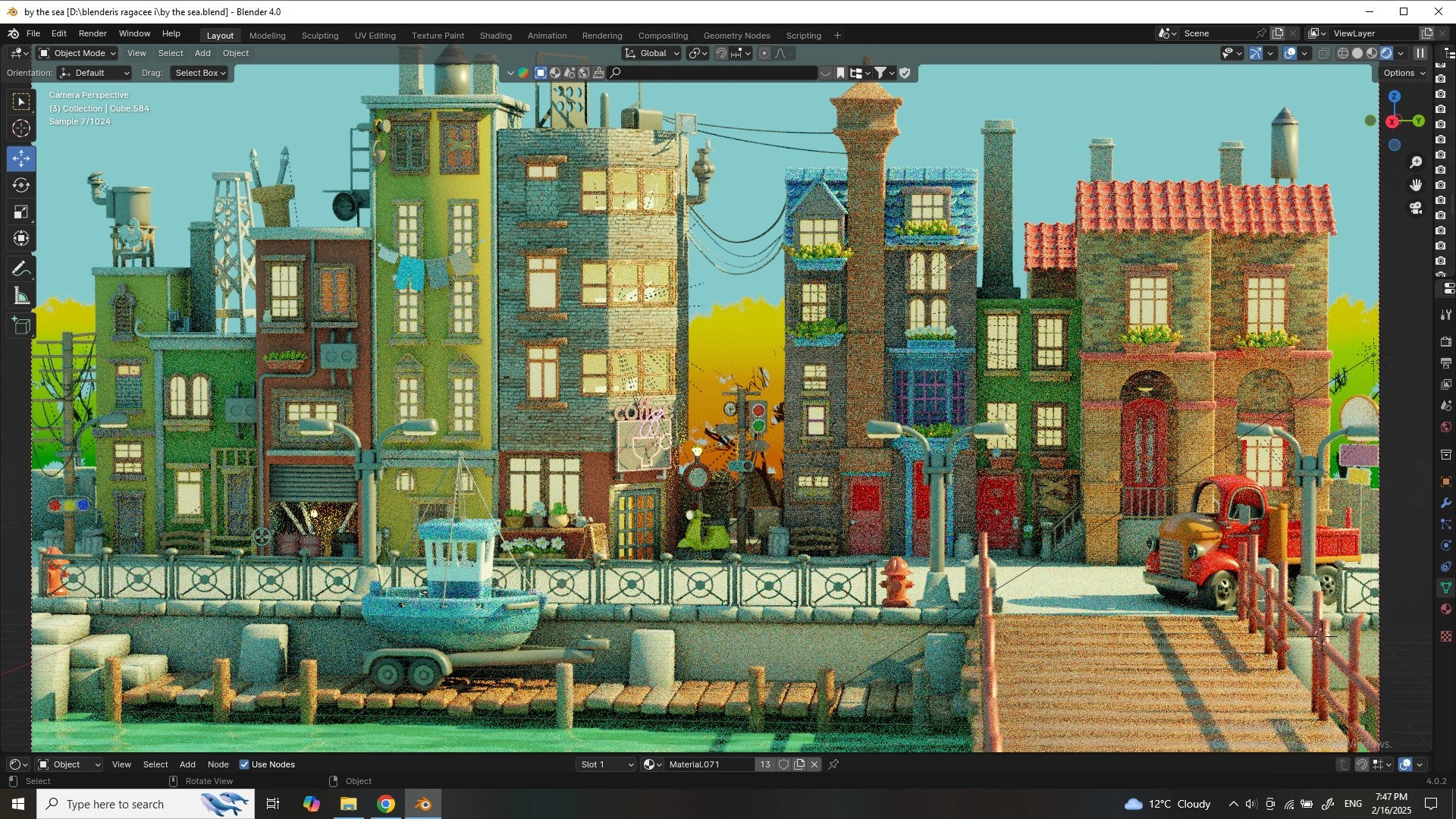
Task: Open File Explorer from the taskbar
Action: click(x=349, y=804)
